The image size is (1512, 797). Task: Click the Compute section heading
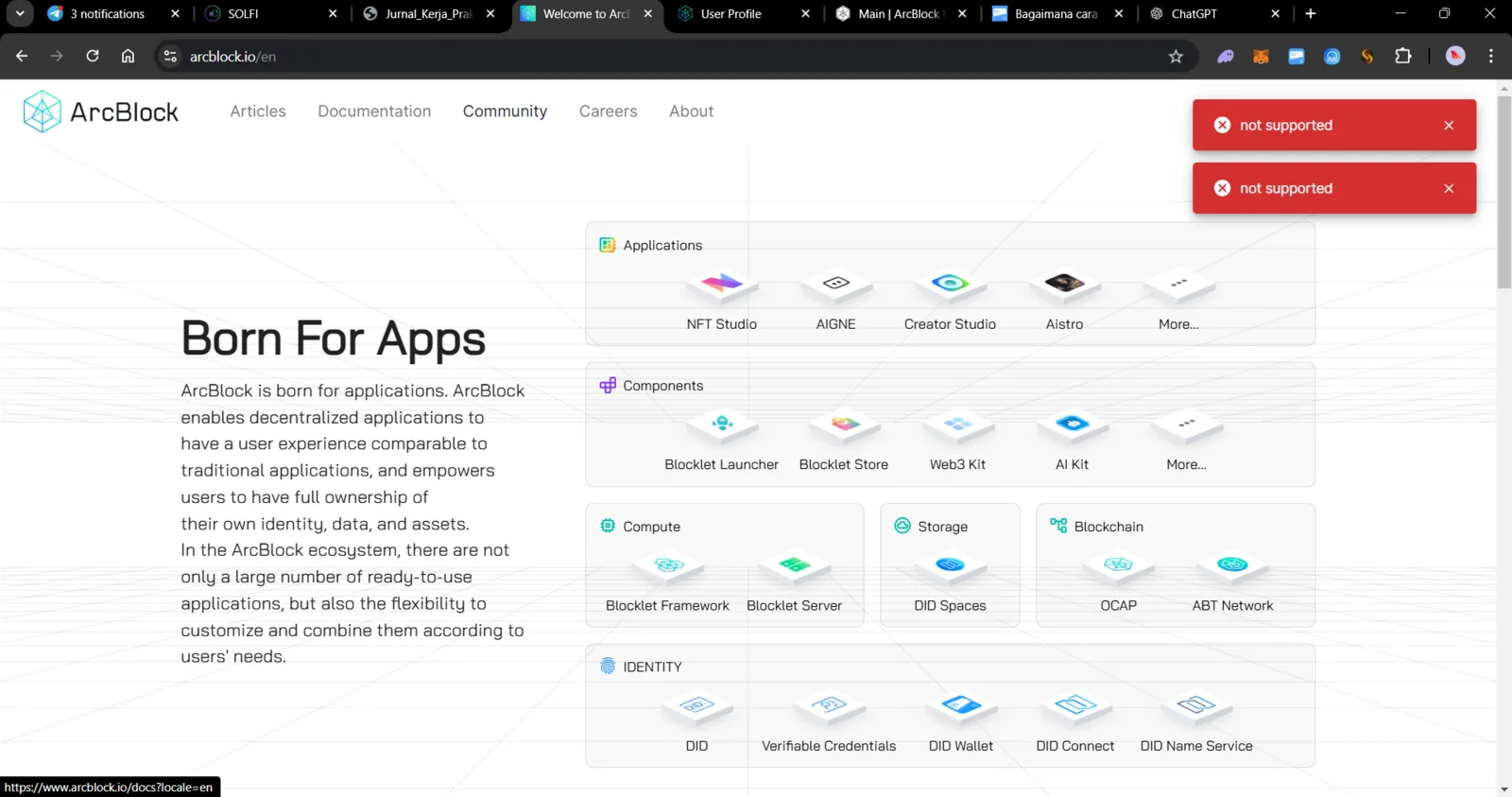pyautogui.click(x=651, y=527)
